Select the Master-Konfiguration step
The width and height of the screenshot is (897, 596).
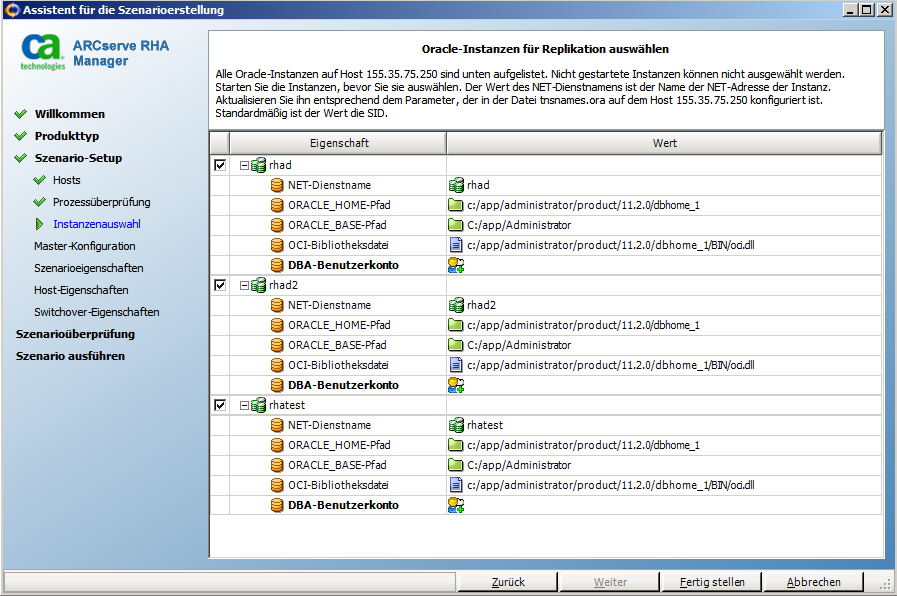click(x=85, y=246)
